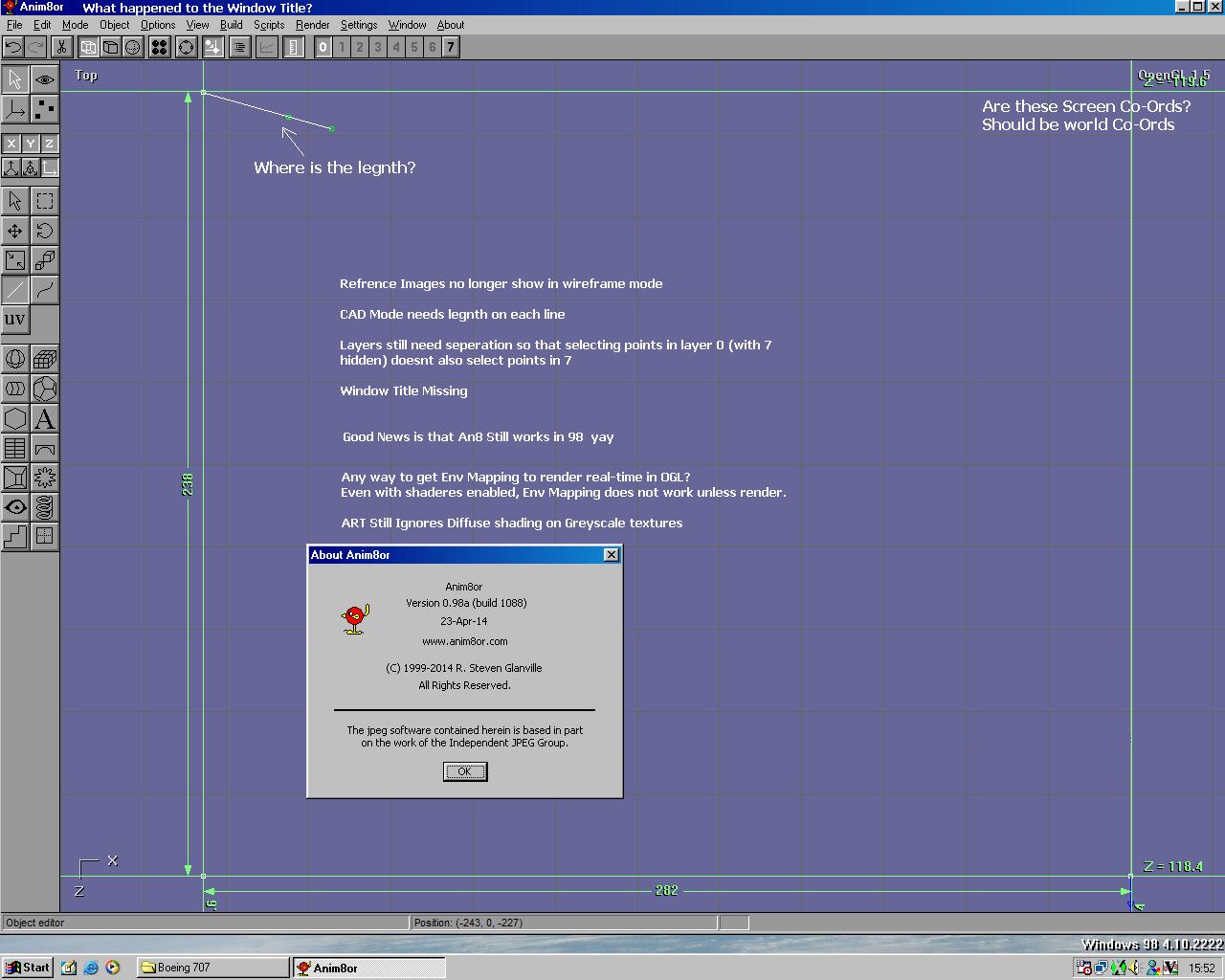Open the Scripts menu
This screenshot has width=1225, height=980.
pyautogui.click(x=268, y=25)
